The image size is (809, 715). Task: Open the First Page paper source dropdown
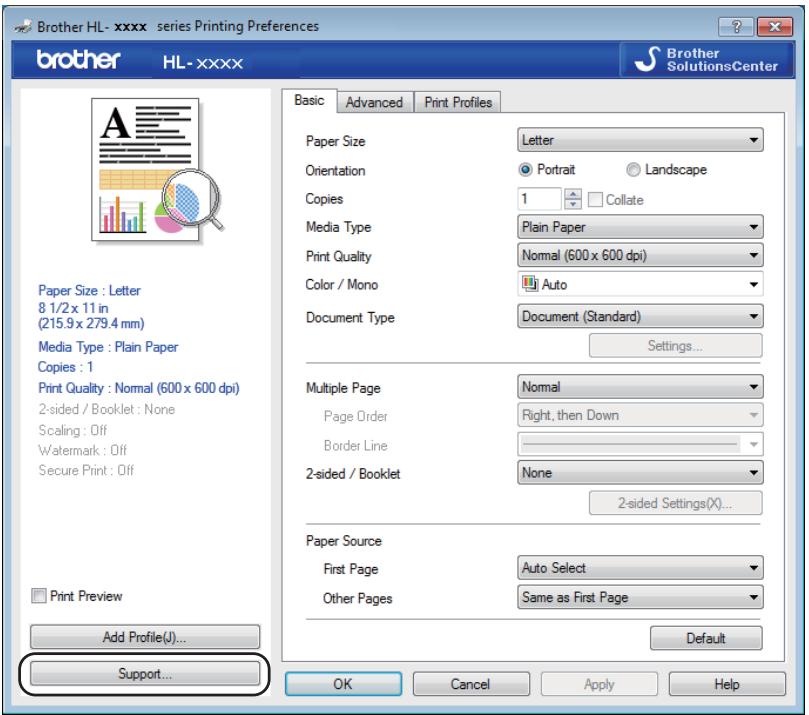click(640, 568)
